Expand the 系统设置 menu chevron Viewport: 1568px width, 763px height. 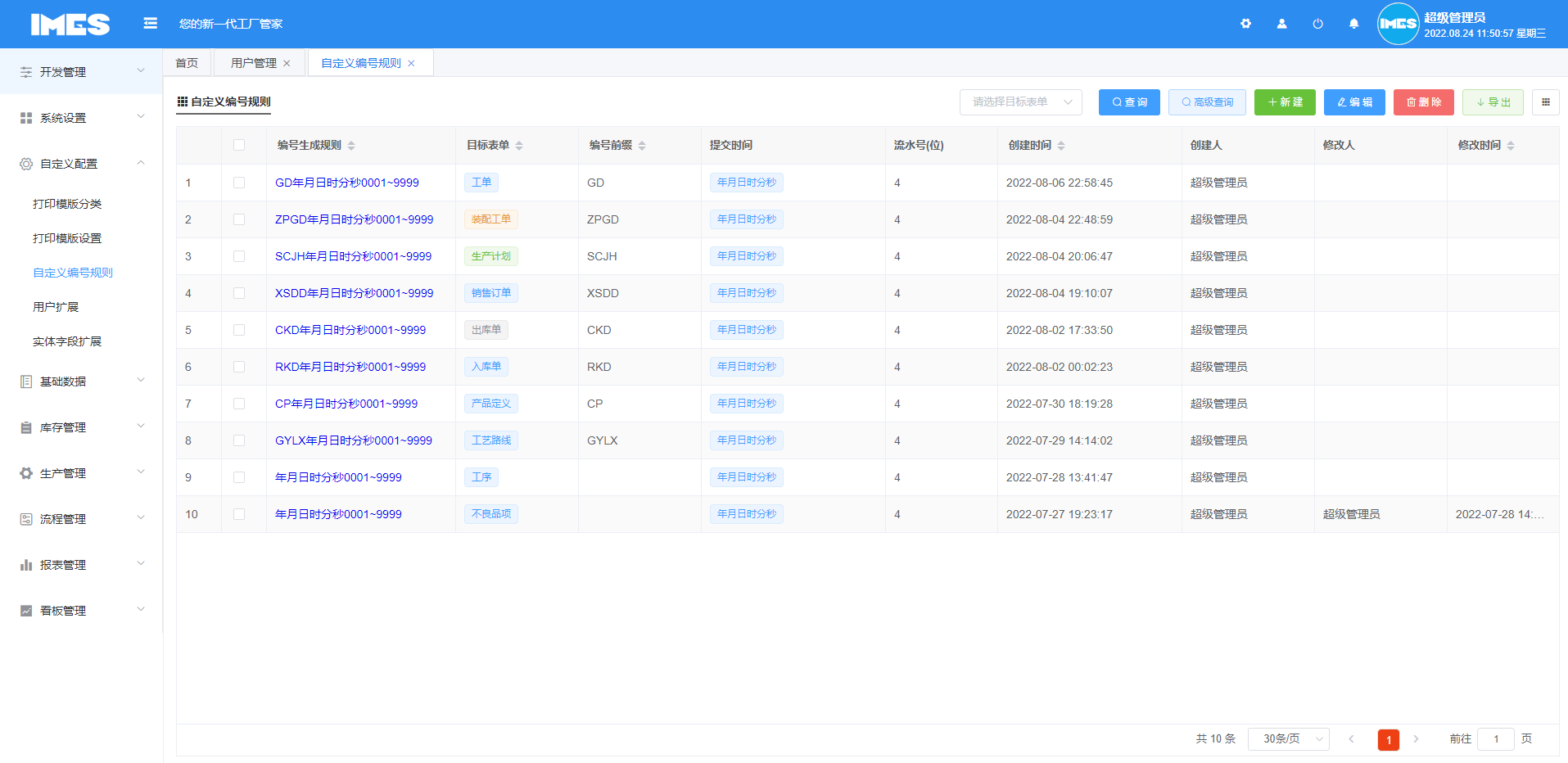tap(141, 117)
